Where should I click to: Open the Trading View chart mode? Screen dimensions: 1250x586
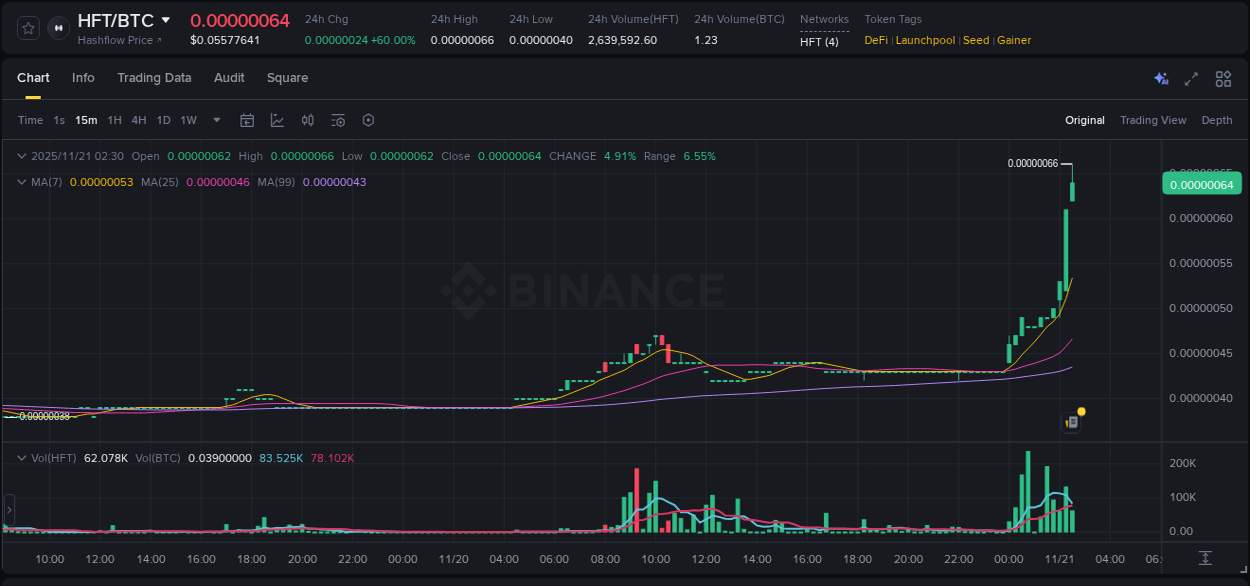coord(1152,120)
